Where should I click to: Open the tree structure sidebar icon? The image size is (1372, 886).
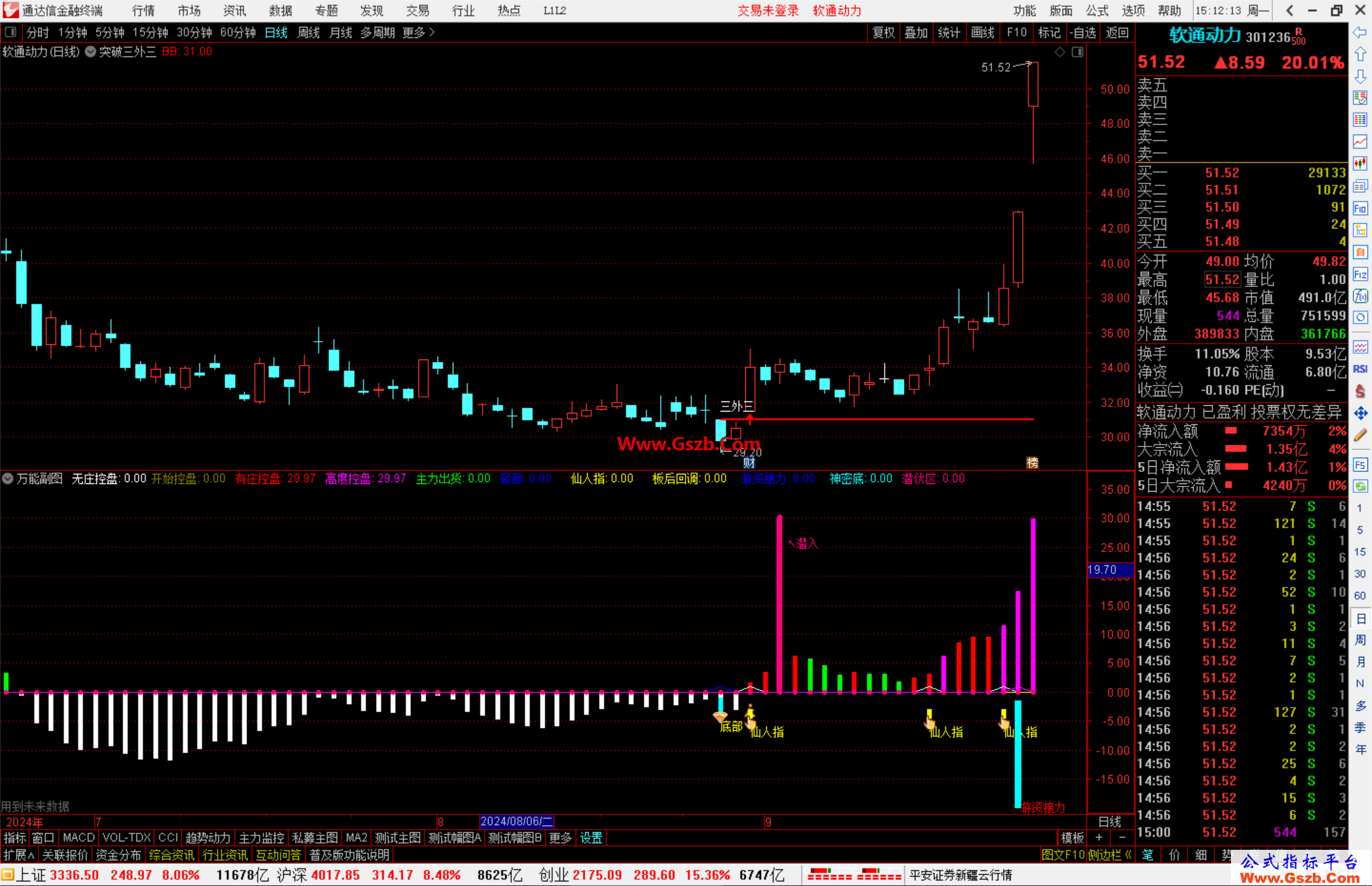[x=1360, y=230]
